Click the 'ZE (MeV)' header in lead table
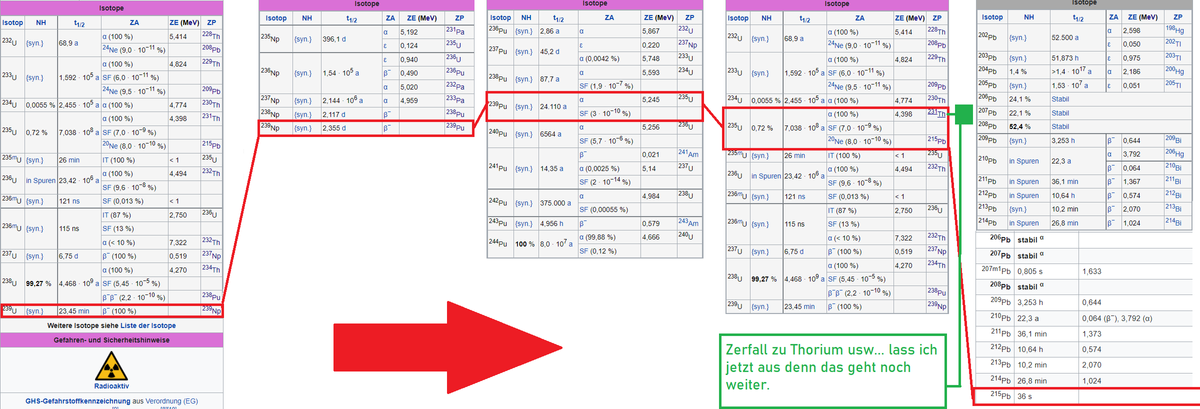This screenshot has height=409, width=1200. 1143,17
